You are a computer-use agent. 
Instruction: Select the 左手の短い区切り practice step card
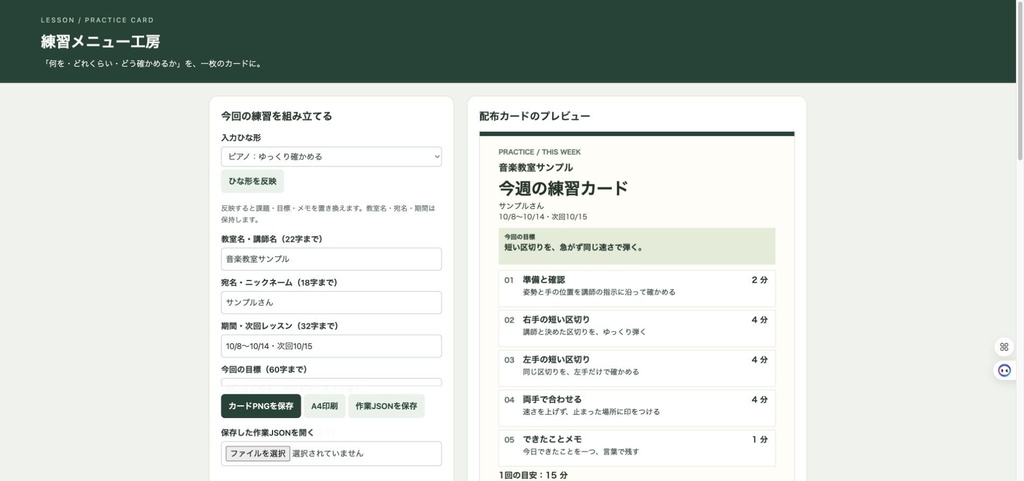click(x=637, y=368)
